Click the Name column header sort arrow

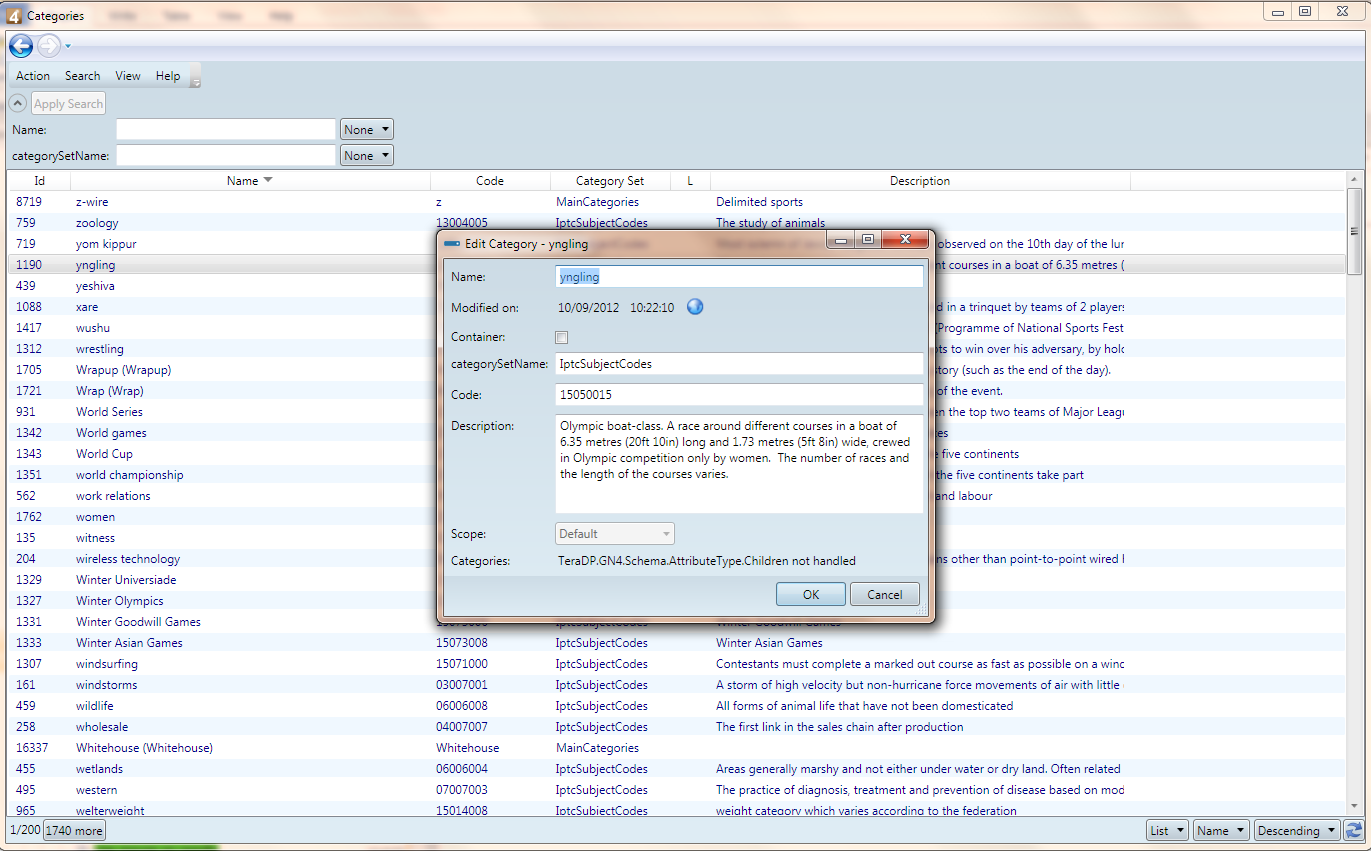tap(267, 181)
